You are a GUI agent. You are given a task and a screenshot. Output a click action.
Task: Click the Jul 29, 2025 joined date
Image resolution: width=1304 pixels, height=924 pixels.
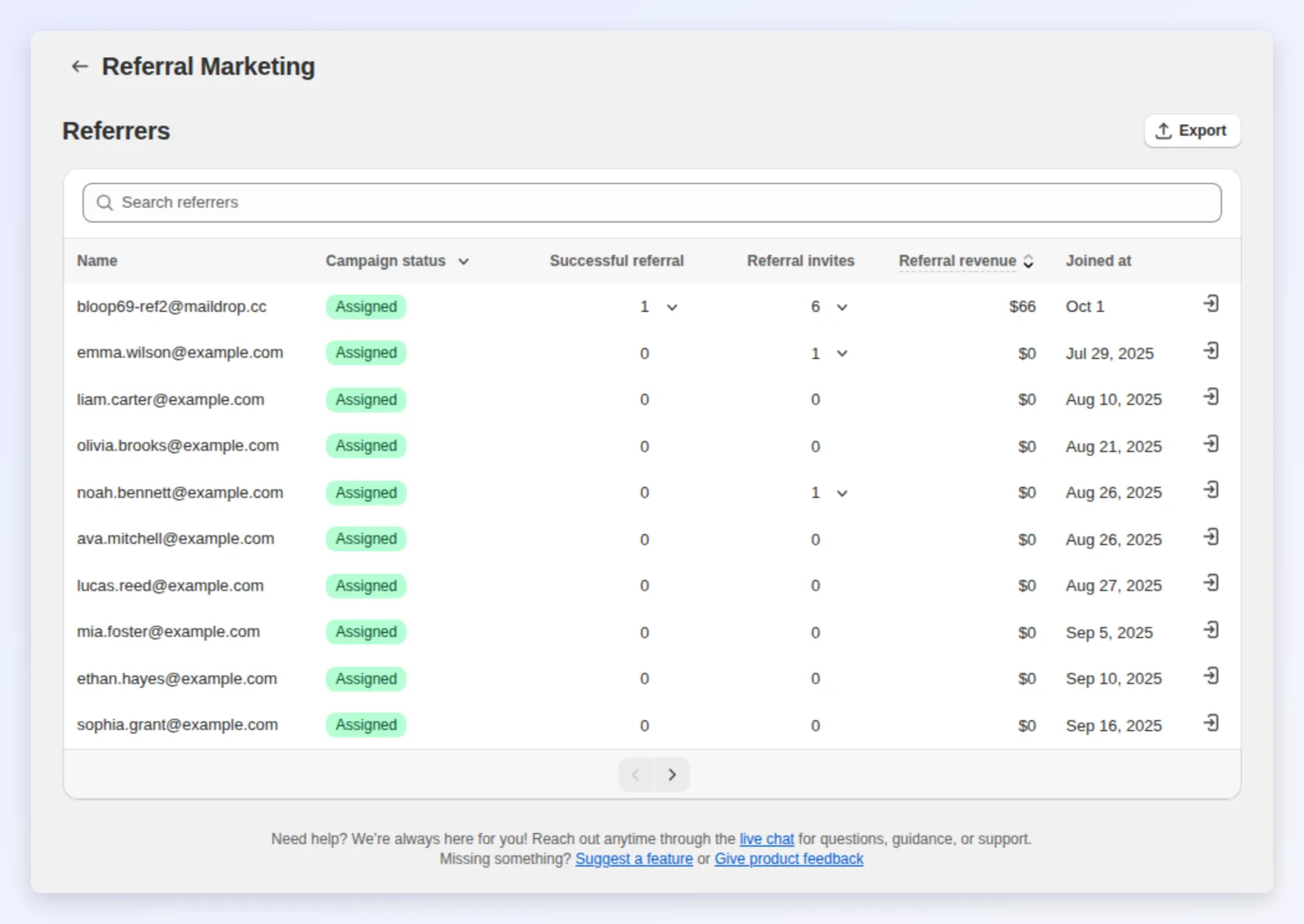[x=1109, y=354]
